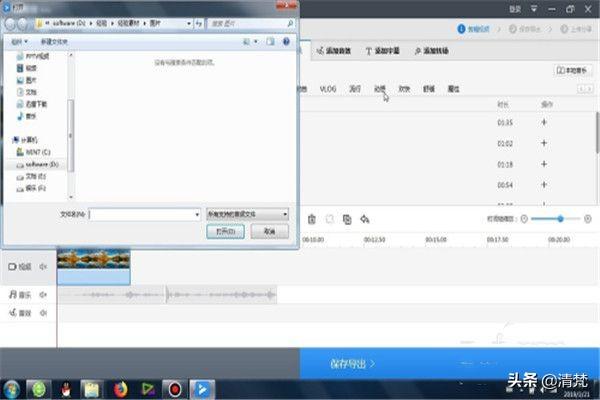Viewport: 600px width, 400px height.
Task: Open the QQ penguin icon in taskbar
Action: [66, 389]
